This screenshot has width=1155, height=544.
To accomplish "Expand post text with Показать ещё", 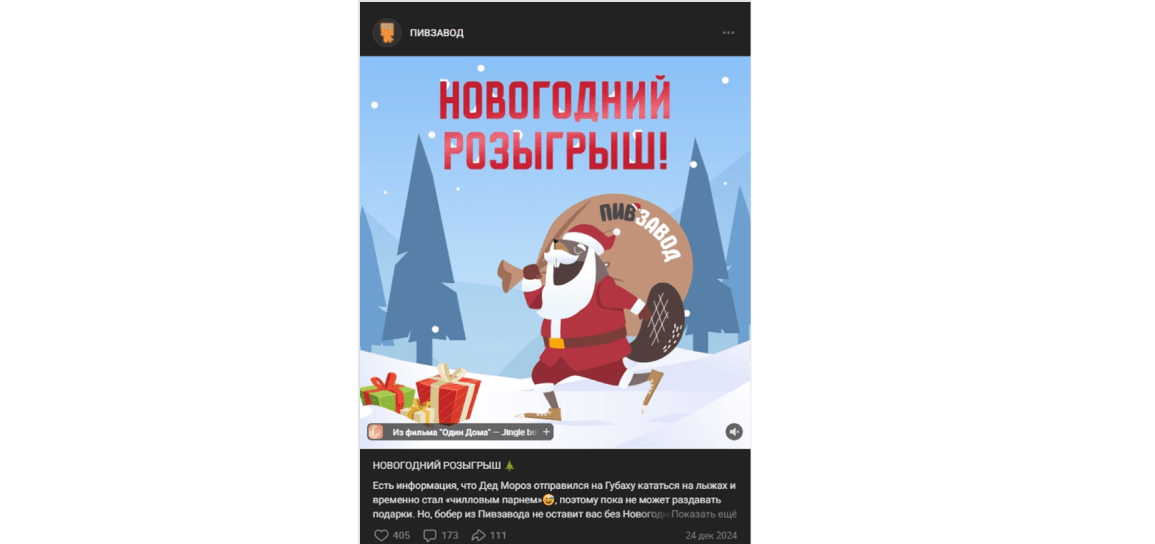I will (704, 515).
